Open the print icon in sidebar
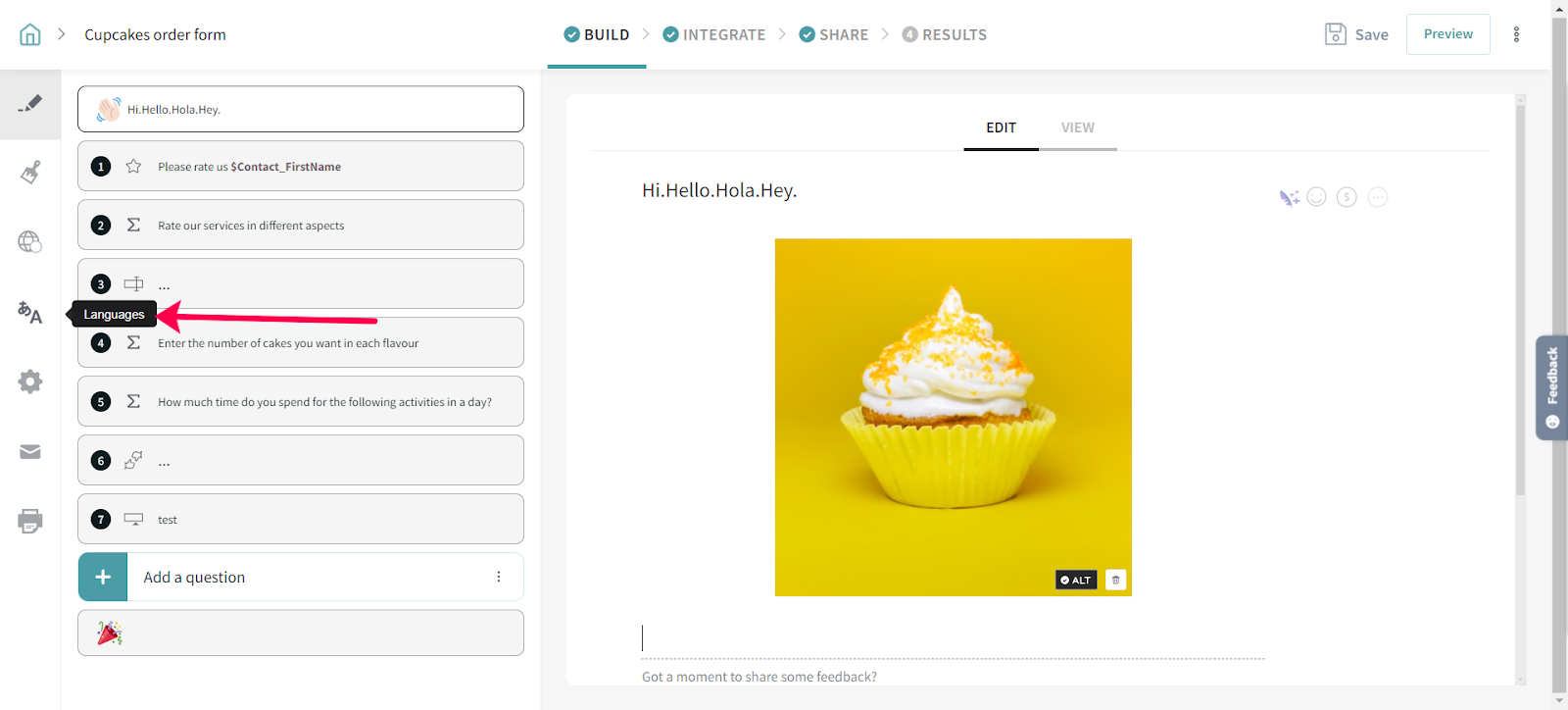The image size is (1568, 710). (x=30, y=521)
